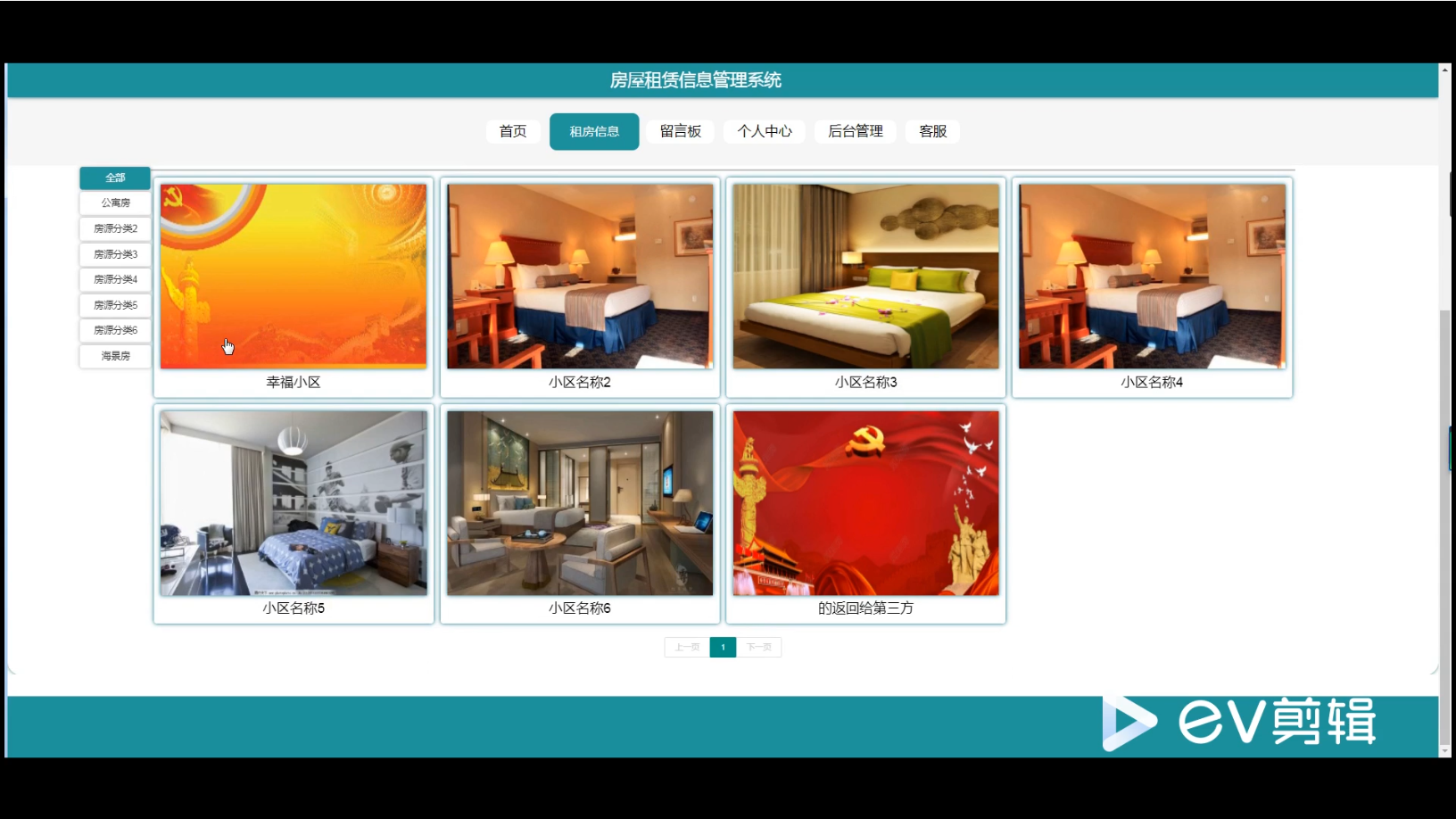Click the 幸福小区 title text
Image resolution: width=1456 pixels, height=819 pixels.
point(294,382)
